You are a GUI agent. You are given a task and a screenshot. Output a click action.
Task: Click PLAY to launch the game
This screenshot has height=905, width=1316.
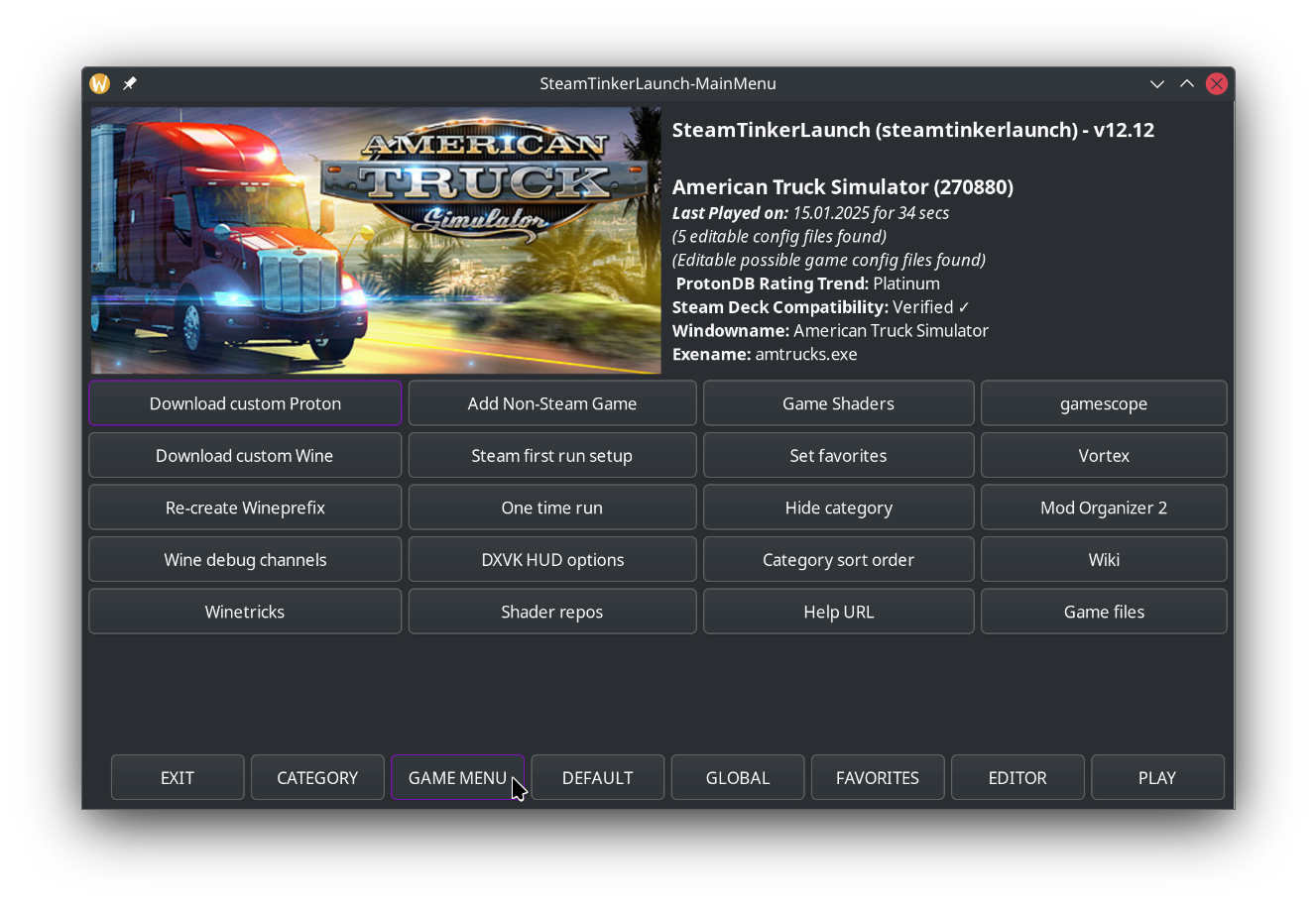coord(1157,777)
